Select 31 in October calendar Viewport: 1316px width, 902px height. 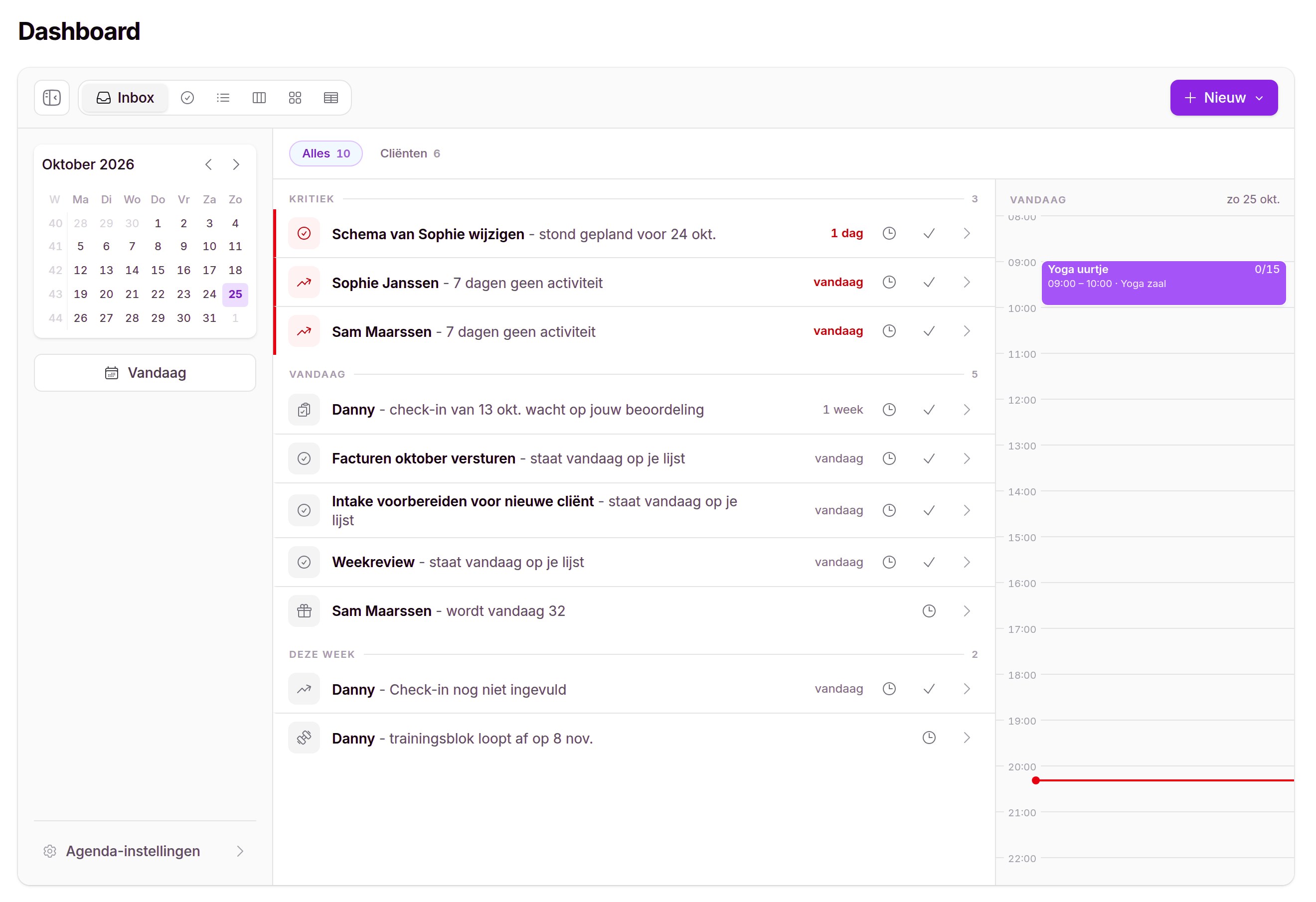(209, 317)
